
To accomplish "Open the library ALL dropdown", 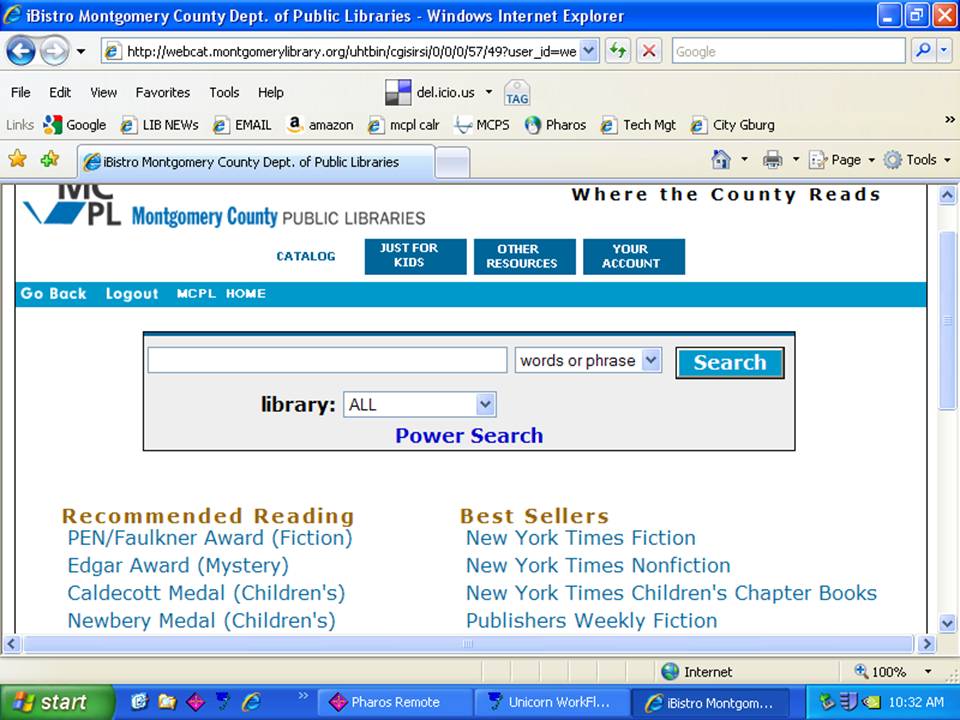I will click(419, 405).
